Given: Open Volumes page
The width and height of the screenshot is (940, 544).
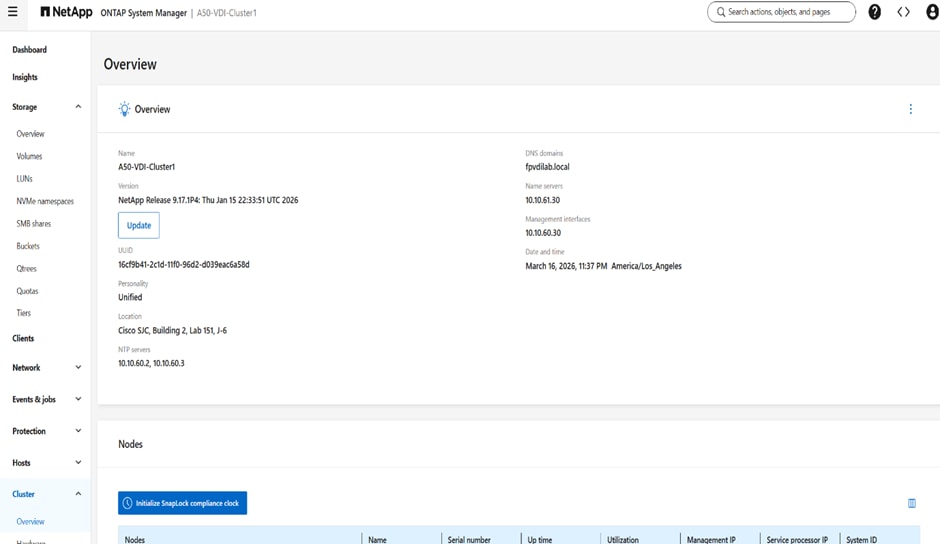Looking at the screenshot, I should (29, 156).
